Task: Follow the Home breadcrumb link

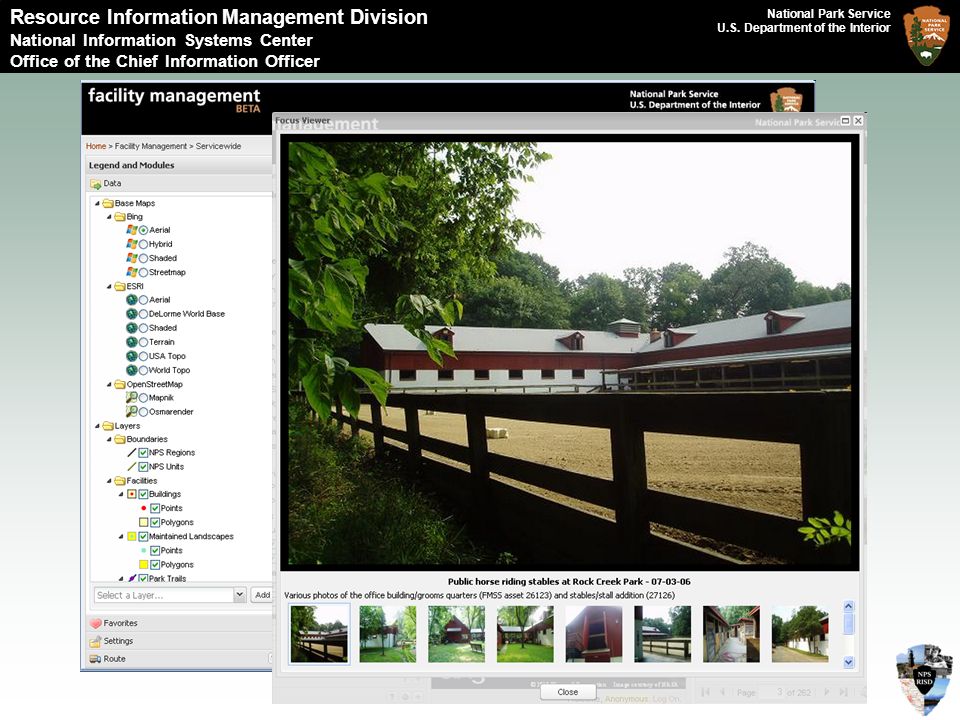Action: [x=96, y=146]
